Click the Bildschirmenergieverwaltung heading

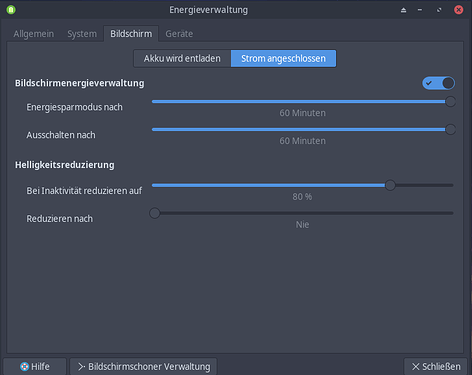pyautogui.click(x=79, y=83)
